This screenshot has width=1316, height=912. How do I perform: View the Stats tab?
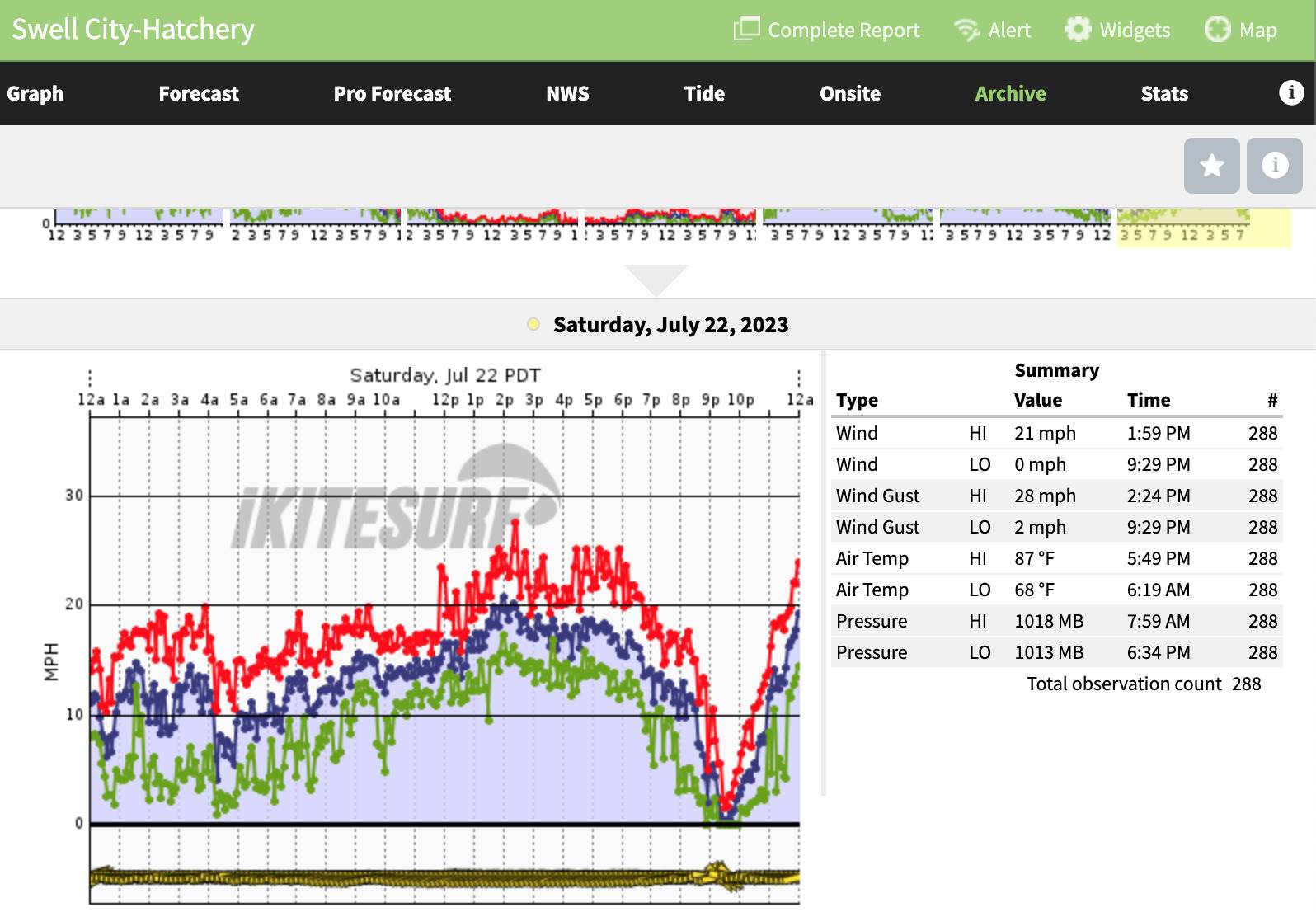[1163, 93]
